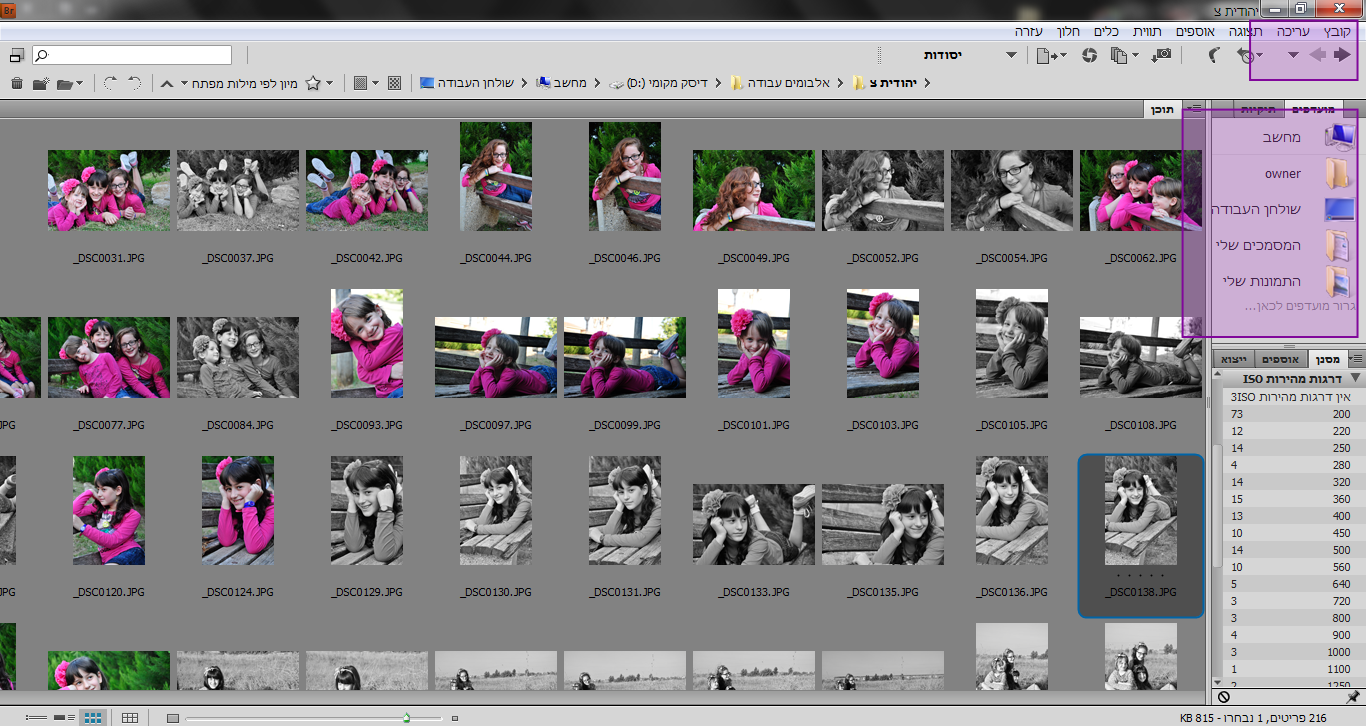Click the checkerboard Camera Raw preferences icon
1366x726 pixels.
pos(394,83)
